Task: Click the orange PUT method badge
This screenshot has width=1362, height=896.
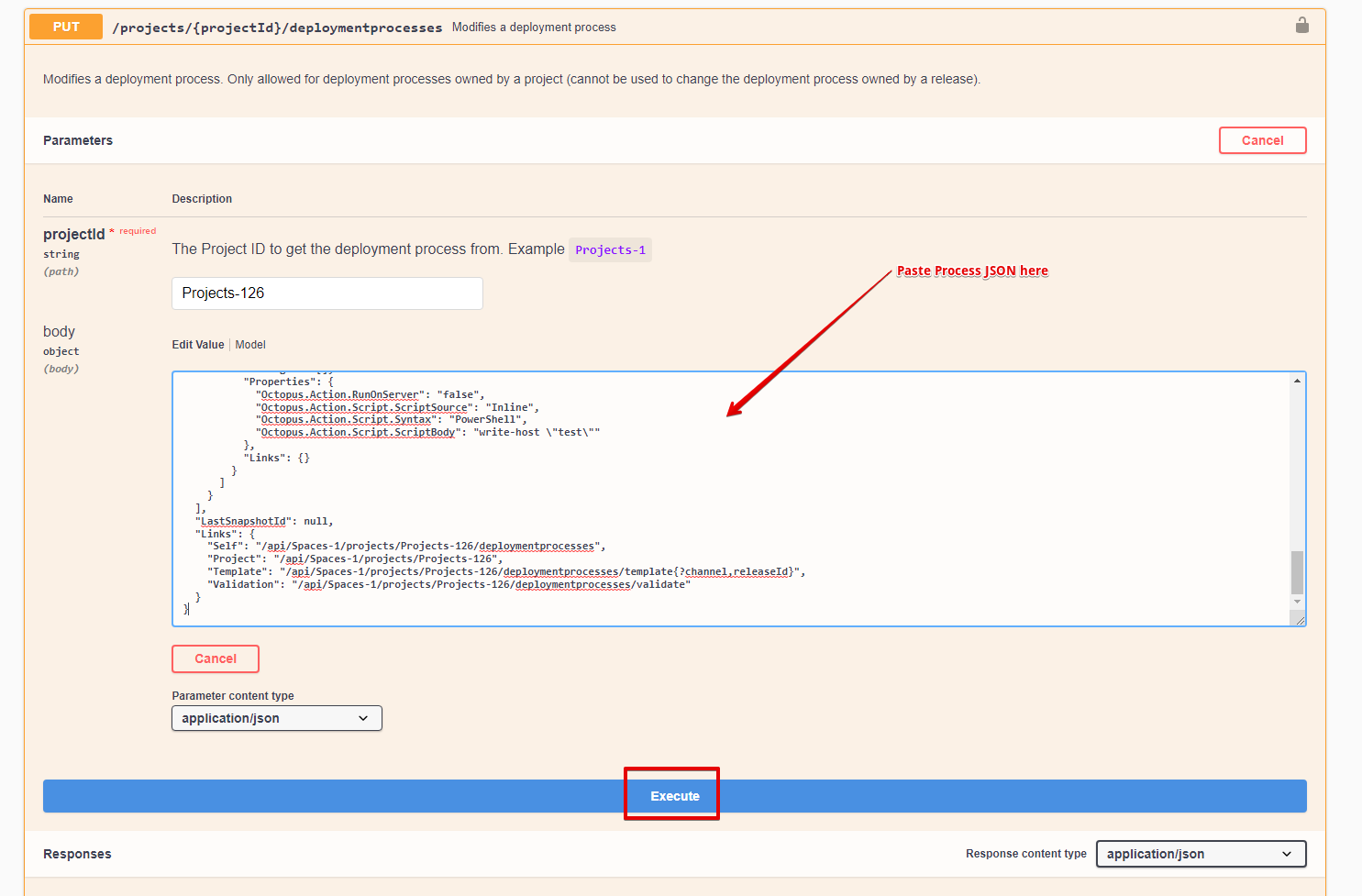Action: point(65,27)
